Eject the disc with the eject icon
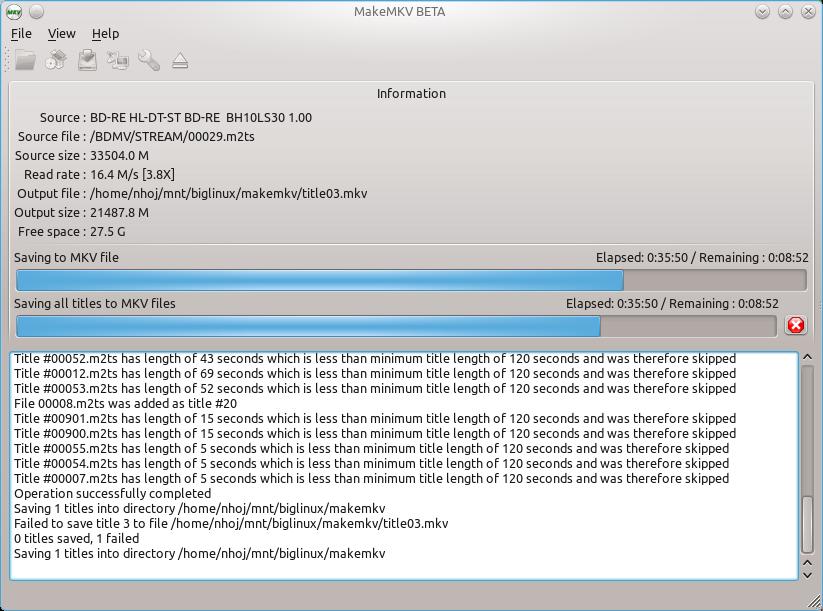The width and height of the screenshot is (823, 611). (180, 61)
